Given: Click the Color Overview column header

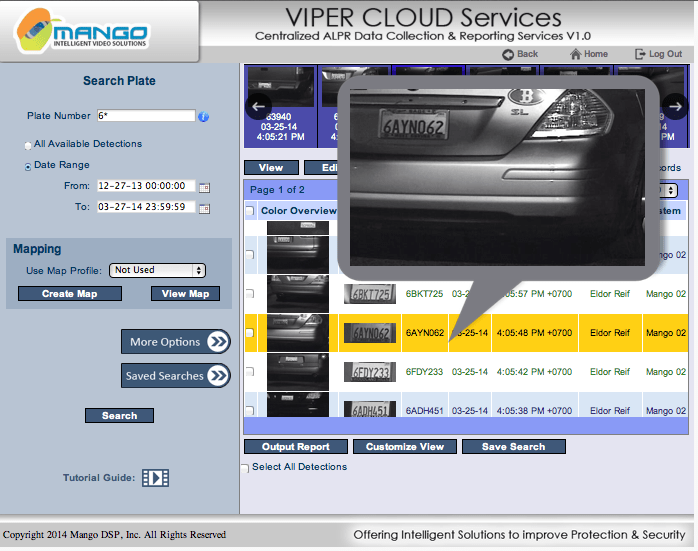Looking at the screenshot, I should point(298,211).
